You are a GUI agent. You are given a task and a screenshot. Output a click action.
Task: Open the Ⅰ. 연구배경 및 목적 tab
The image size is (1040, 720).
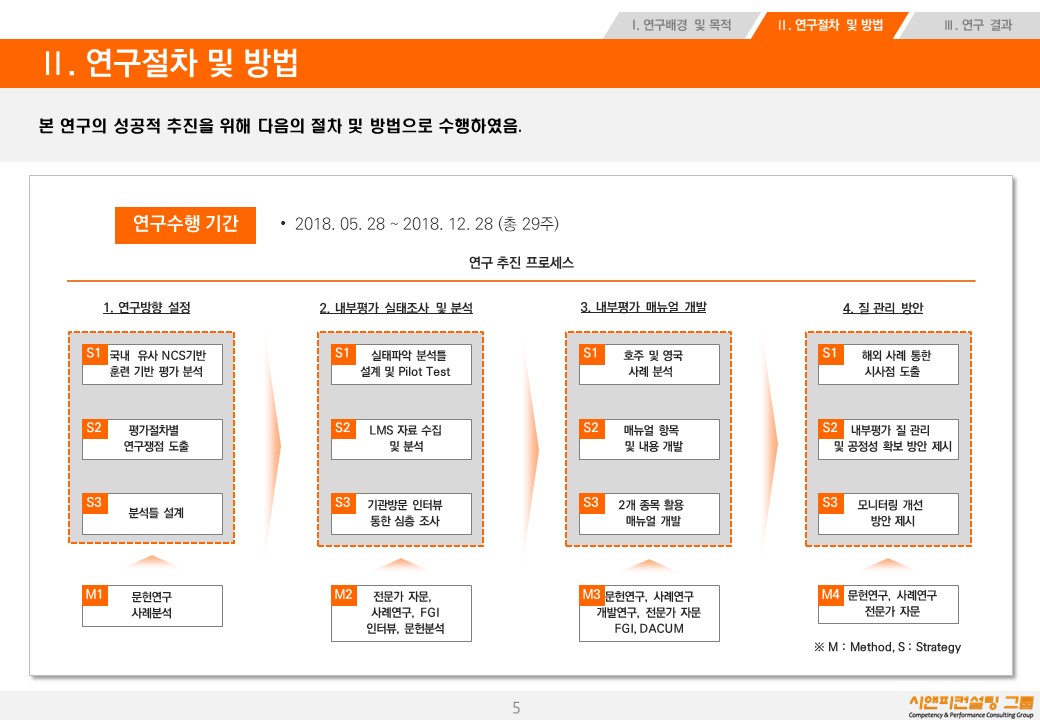(x=681, y=25)
